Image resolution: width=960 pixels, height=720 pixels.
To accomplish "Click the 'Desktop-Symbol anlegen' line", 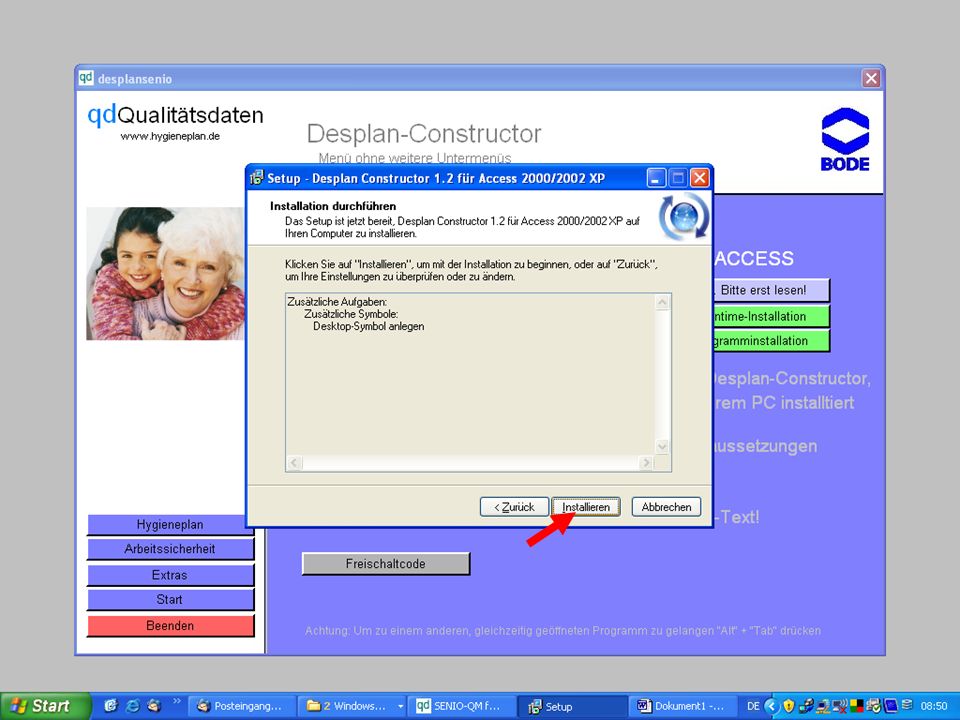I will click(369, 326).
